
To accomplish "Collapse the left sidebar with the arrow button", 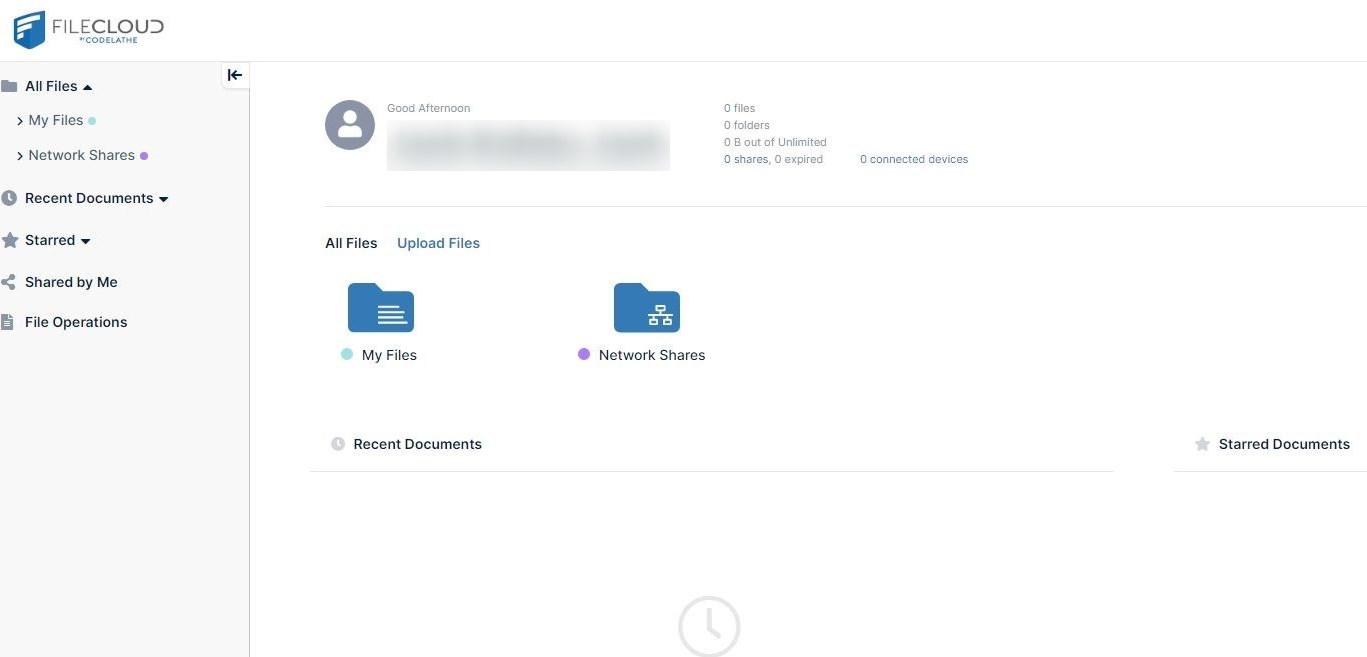I will point(235,74).
